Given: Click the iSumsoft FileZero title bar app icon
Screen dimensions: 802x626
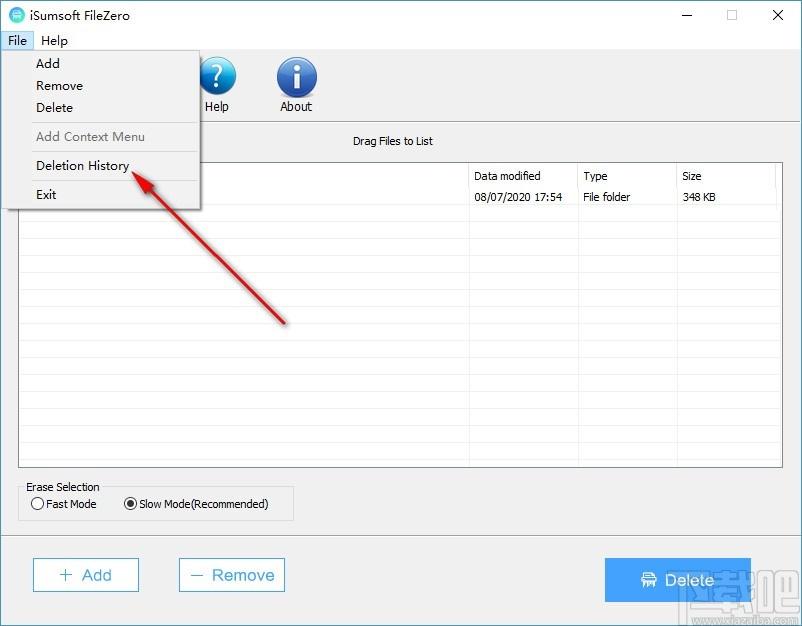Looking at the screenshot, I should [x=17, y=16].
